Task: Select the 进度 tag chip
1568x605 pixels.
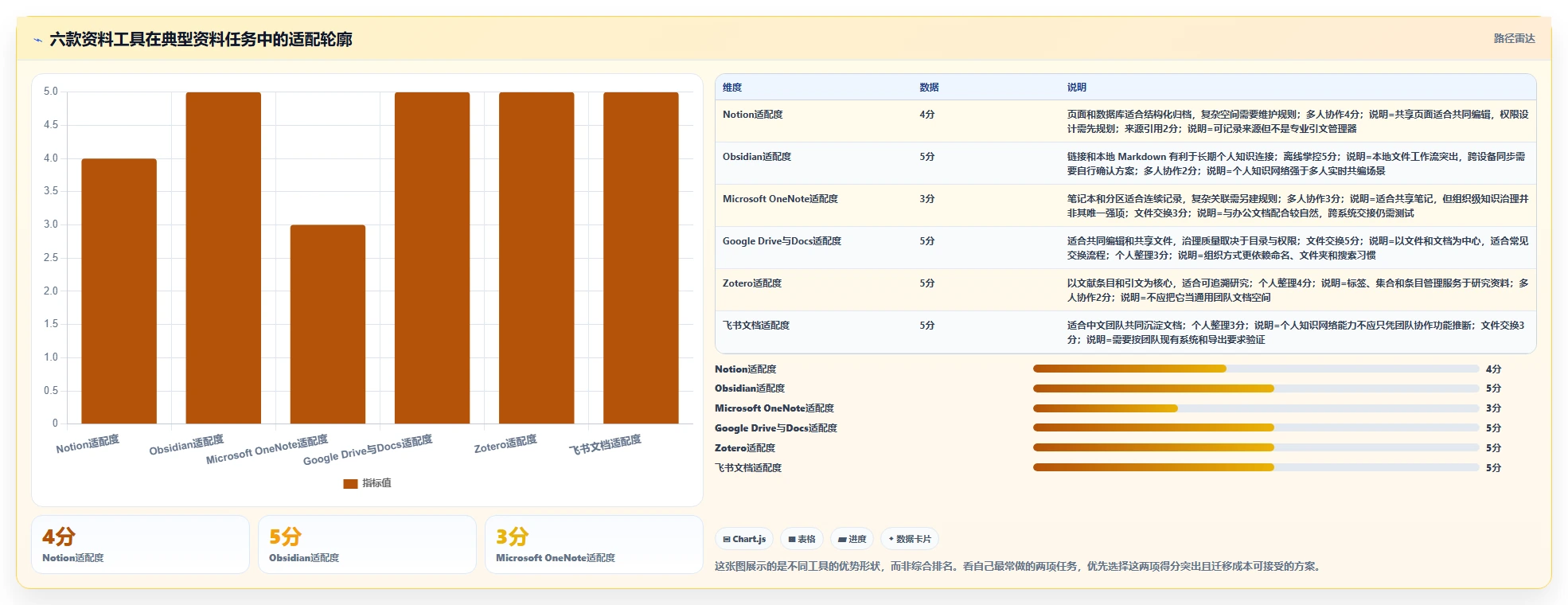Action: 852,539
